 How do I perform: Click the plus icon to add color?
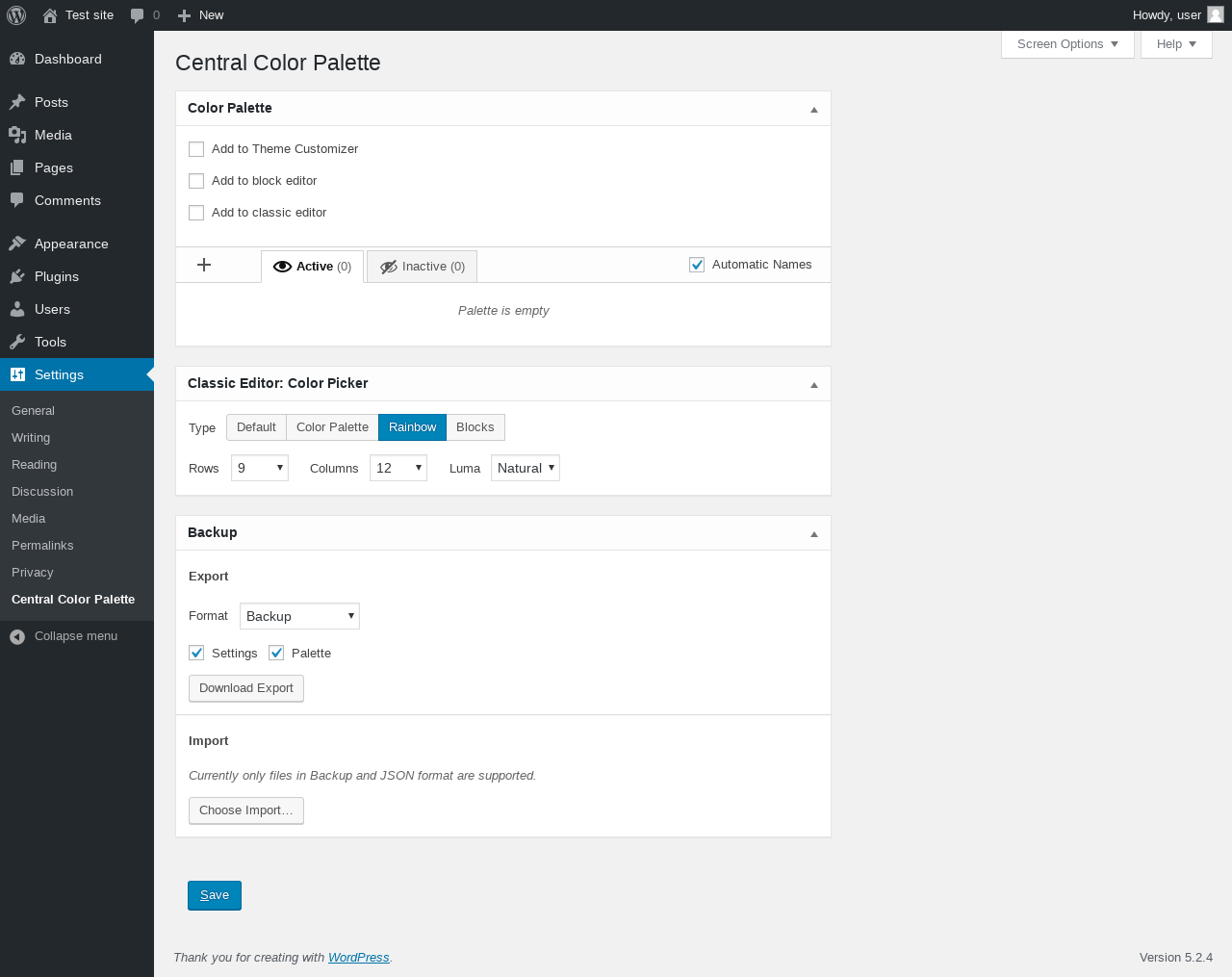point(204,265)
